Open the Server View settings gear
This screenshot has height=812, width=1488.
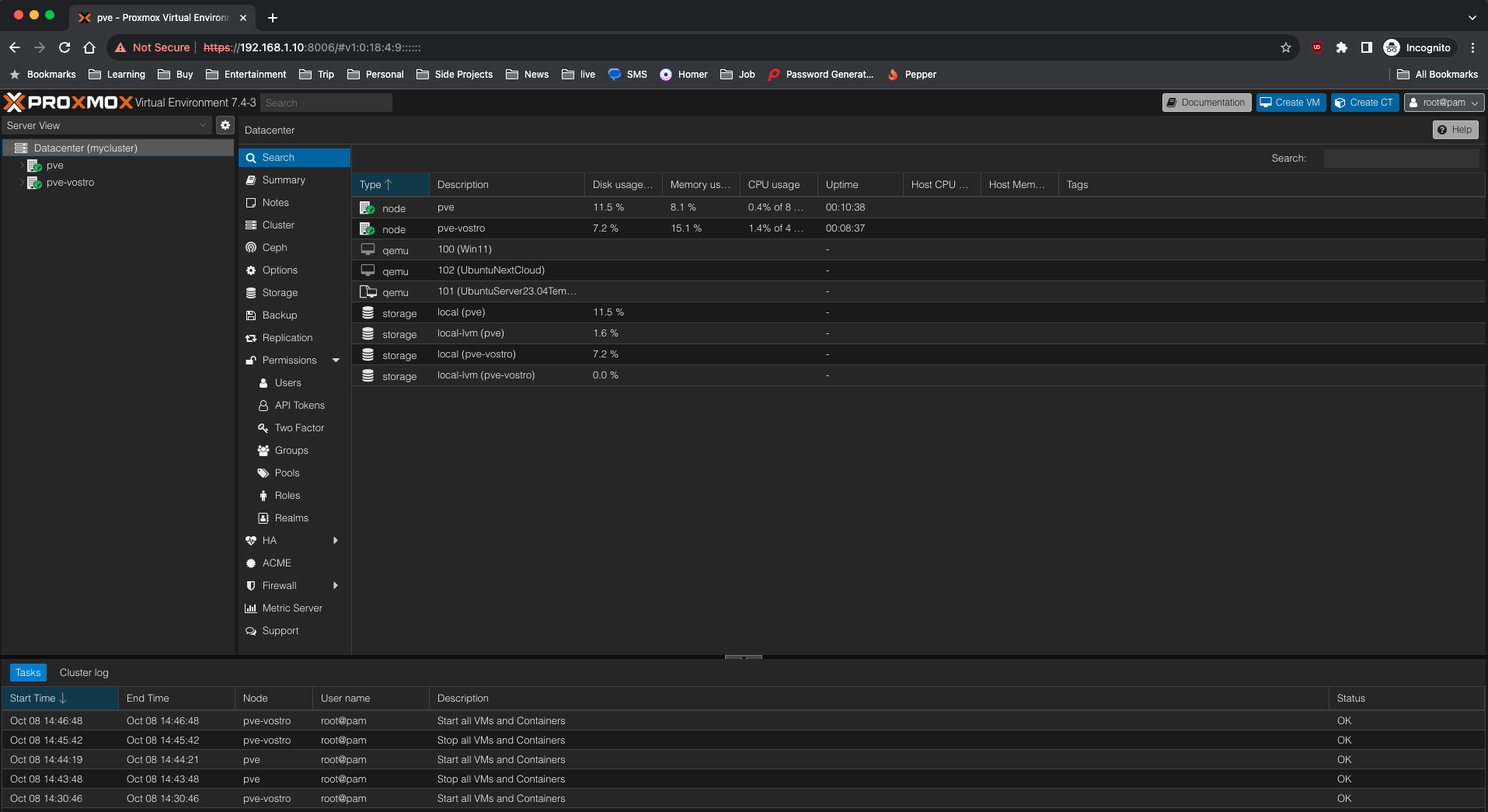pyautogui.click(x=225, y=125)
